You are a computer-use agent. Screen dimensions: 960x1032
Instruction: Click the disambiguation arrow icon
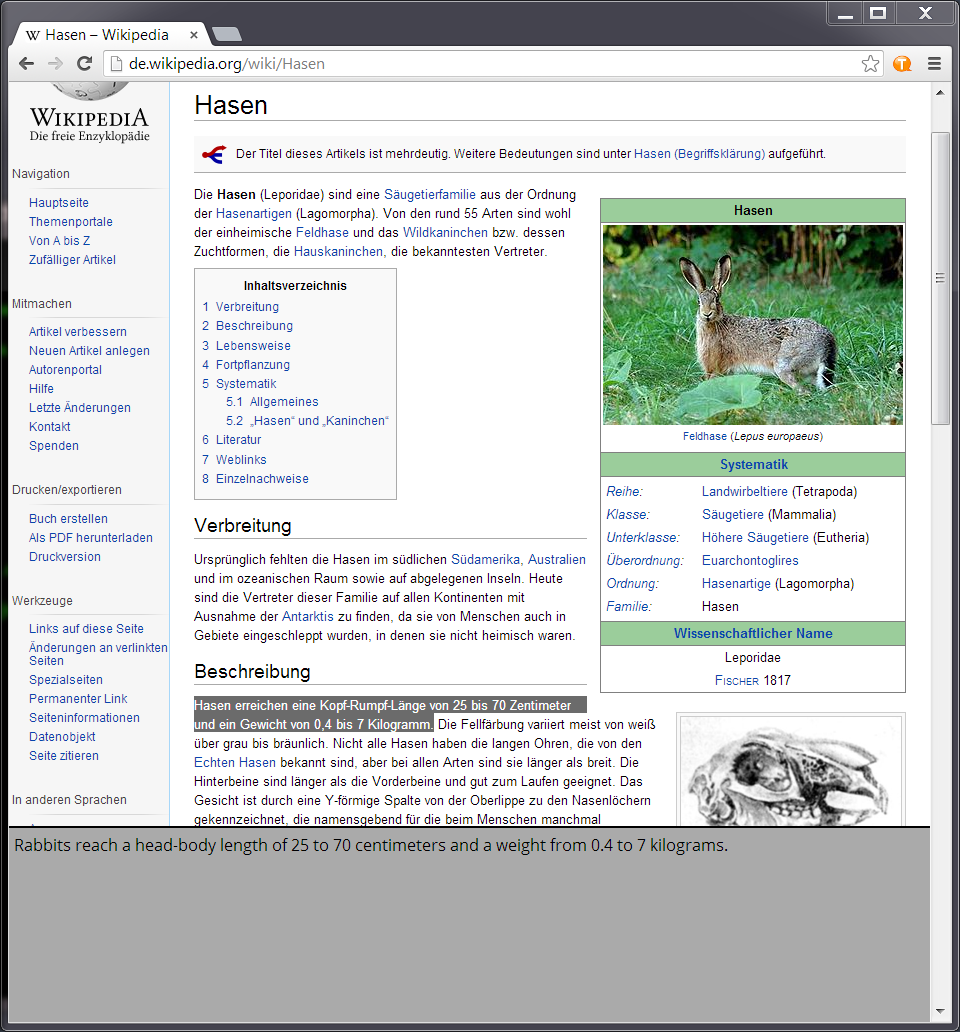[214, 155]
